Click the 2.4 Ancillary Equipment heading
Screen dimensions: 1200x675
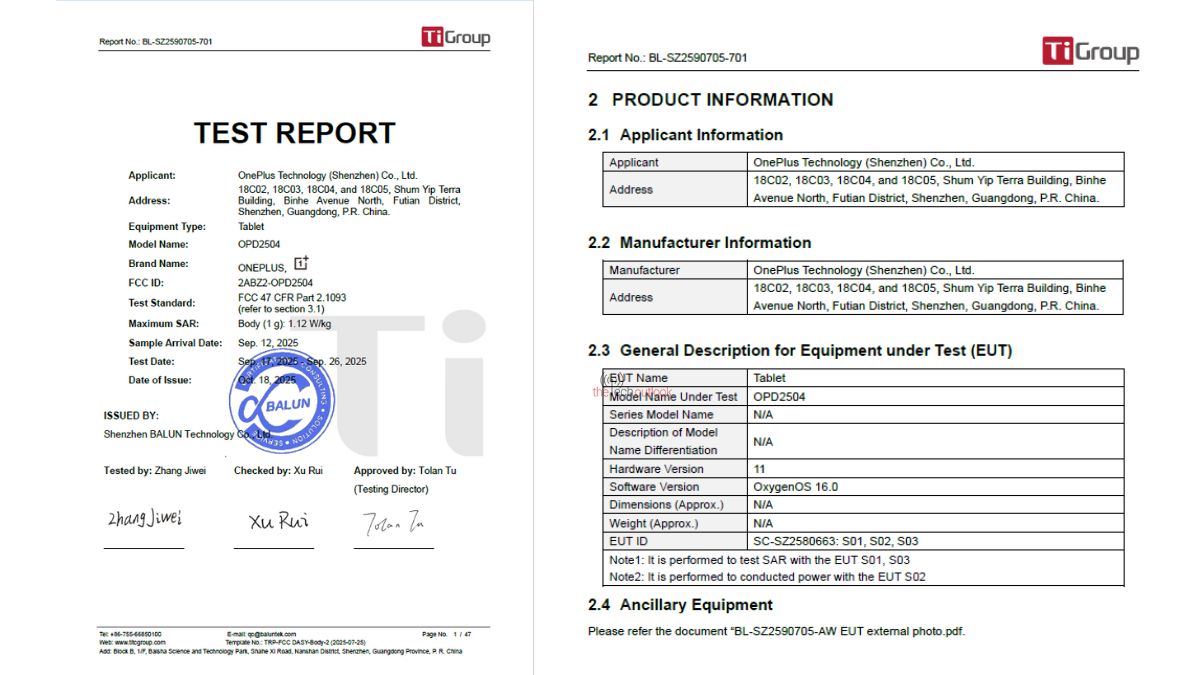pyautogui.click(x=680, y=605)
